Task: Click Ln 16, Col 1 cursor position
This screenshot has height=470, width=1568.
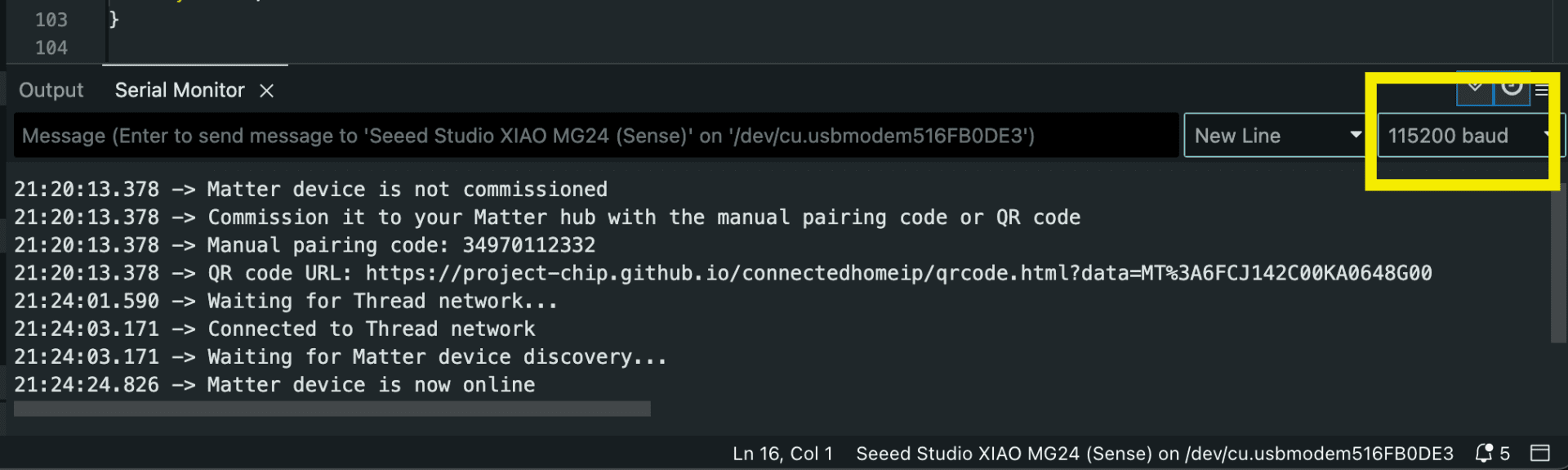Action: pos(782,454)
